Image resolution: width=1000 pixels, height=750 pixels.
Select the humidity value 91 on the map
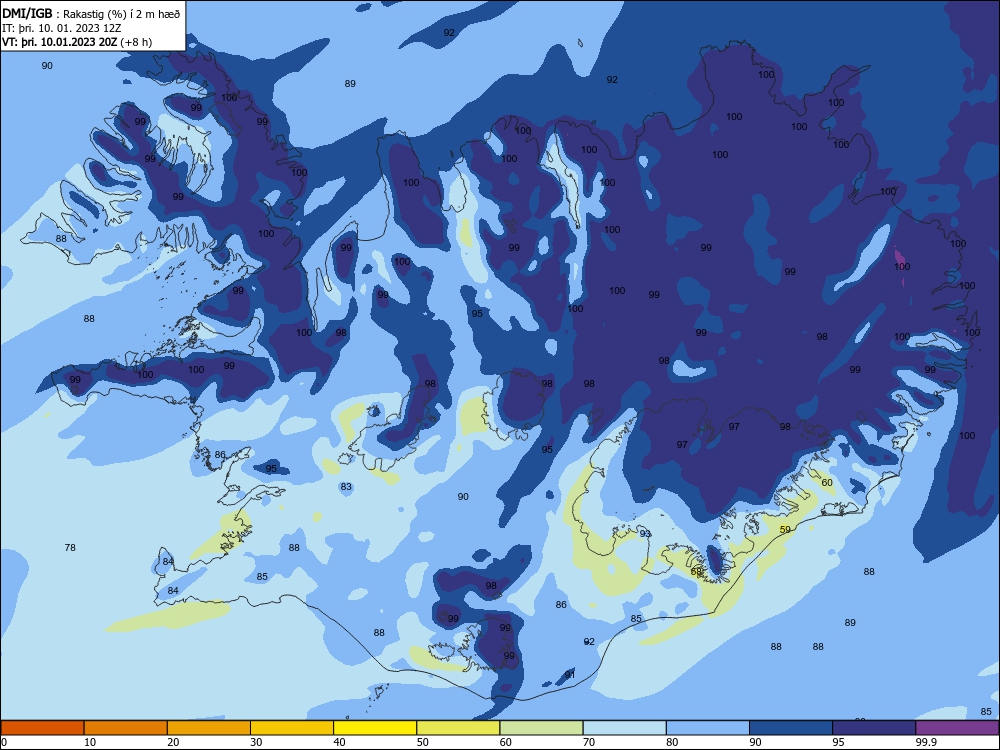(x=570, y=675)
